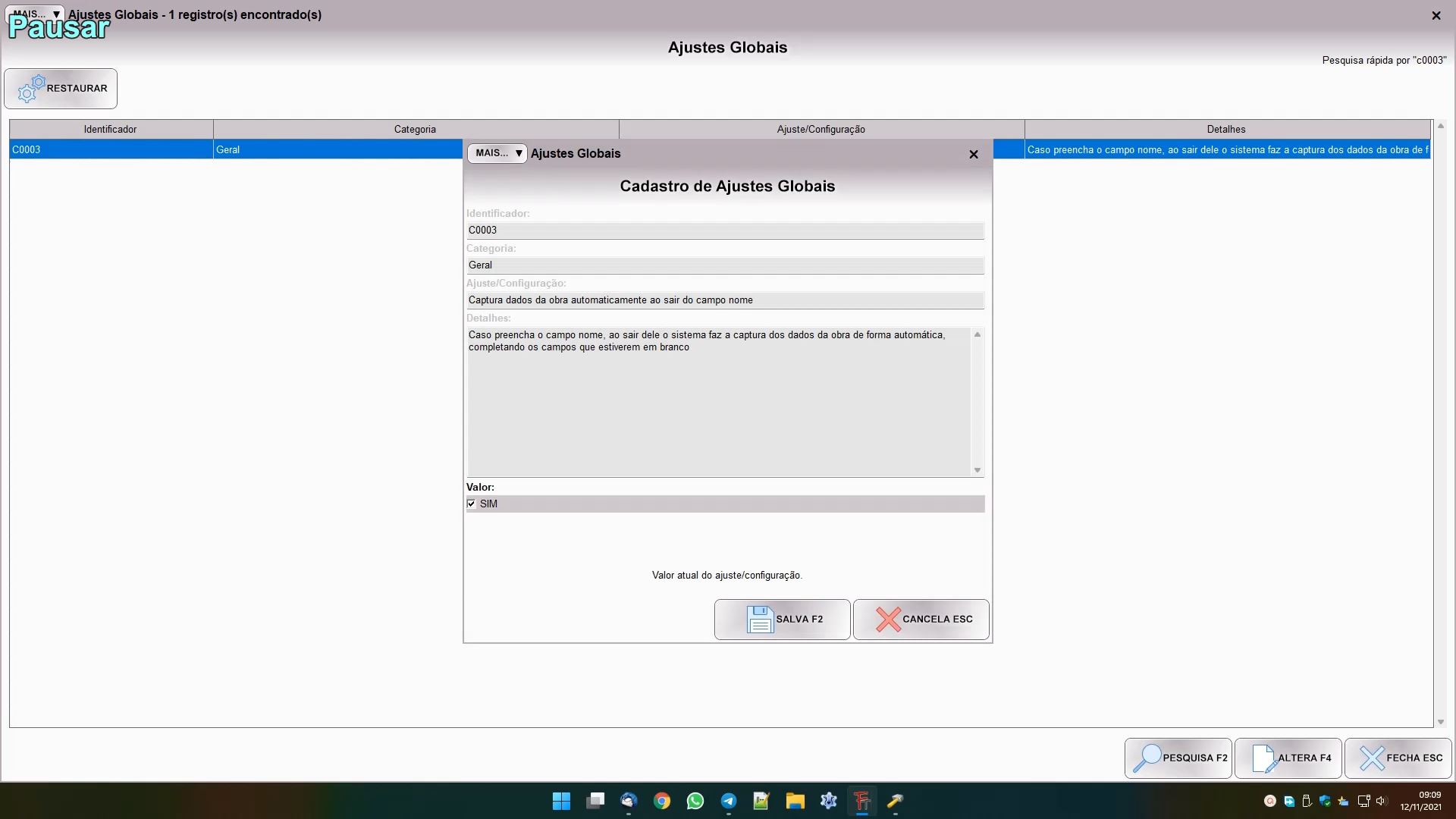Click the Detalhes column header

point(1225,129)
